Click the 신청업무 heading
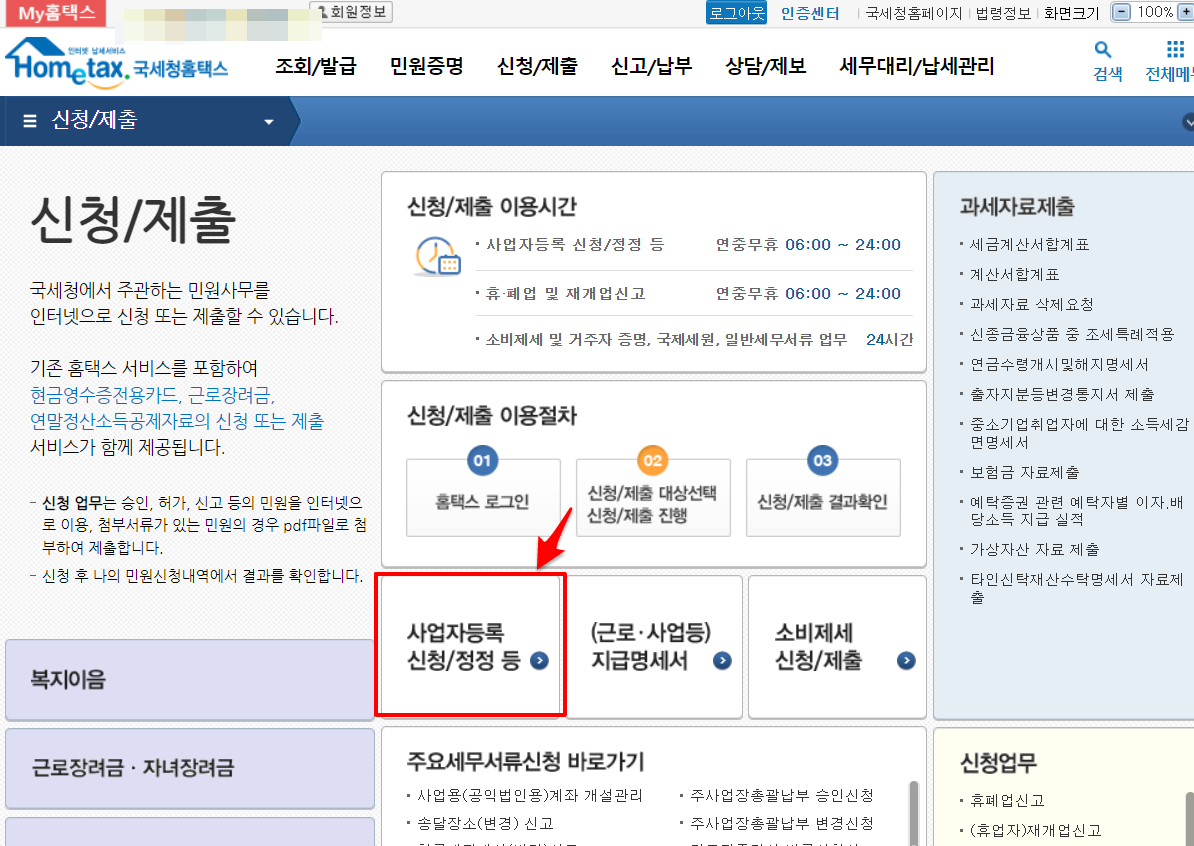The image size is (1194, 846). click(x=998, y=762)
